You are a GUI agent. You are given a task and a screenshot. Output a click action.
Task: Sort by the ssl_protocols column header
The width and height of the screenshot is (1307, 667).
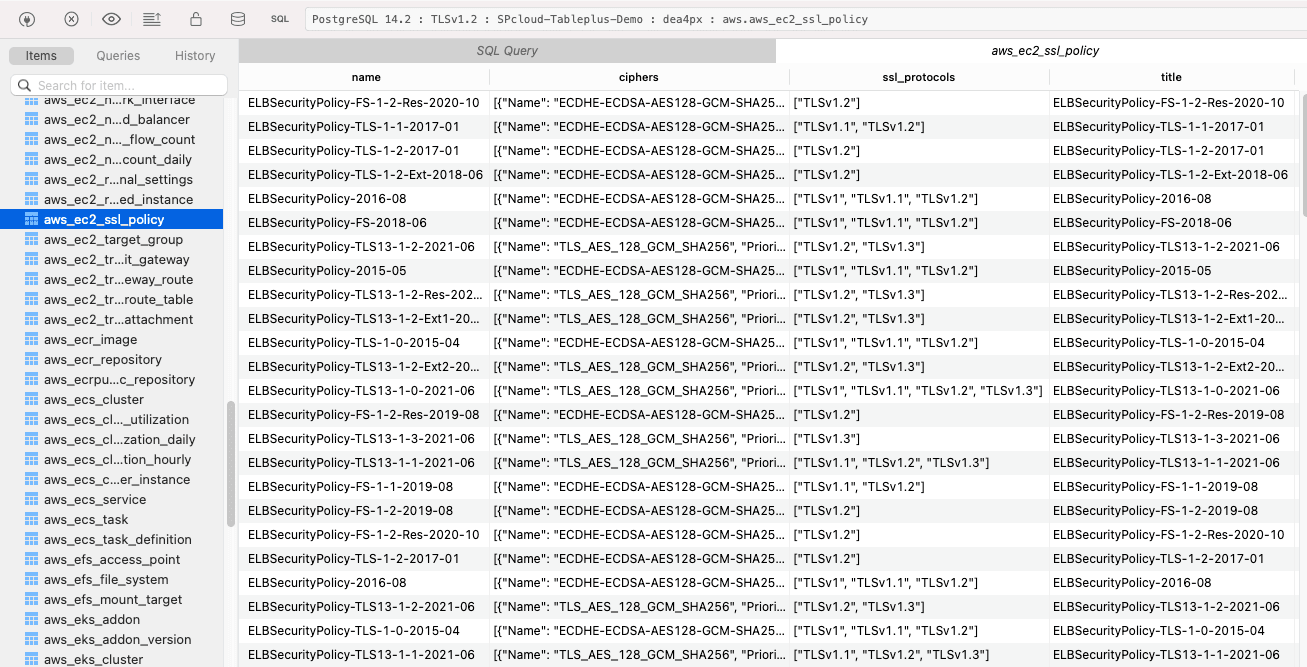pyautogui.click(x=919, y=77)
